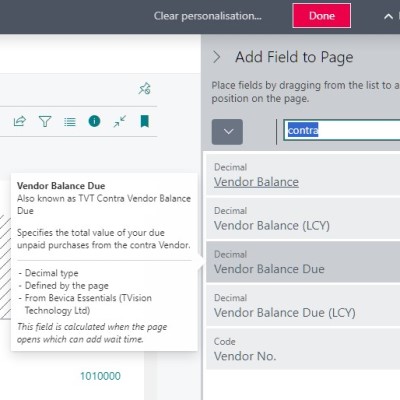Select the Vendor Balance Due field
This screenshot has height=400, width=400.
(303, 263)
